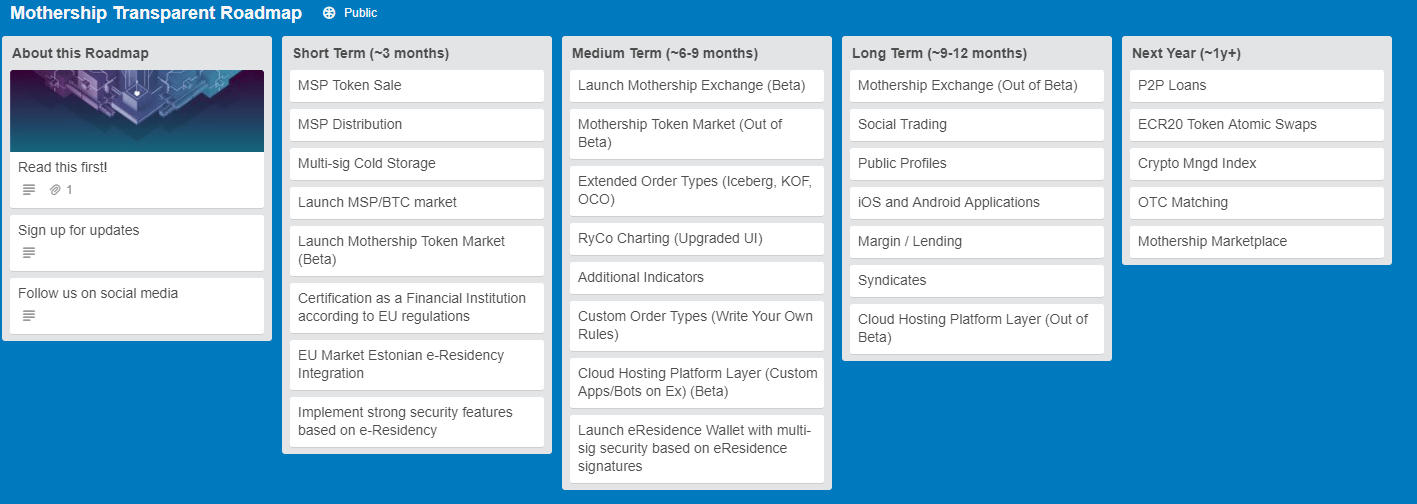Open the Additional Indicators card
This screenshot has width=1417, height=504.
point(697,277)
